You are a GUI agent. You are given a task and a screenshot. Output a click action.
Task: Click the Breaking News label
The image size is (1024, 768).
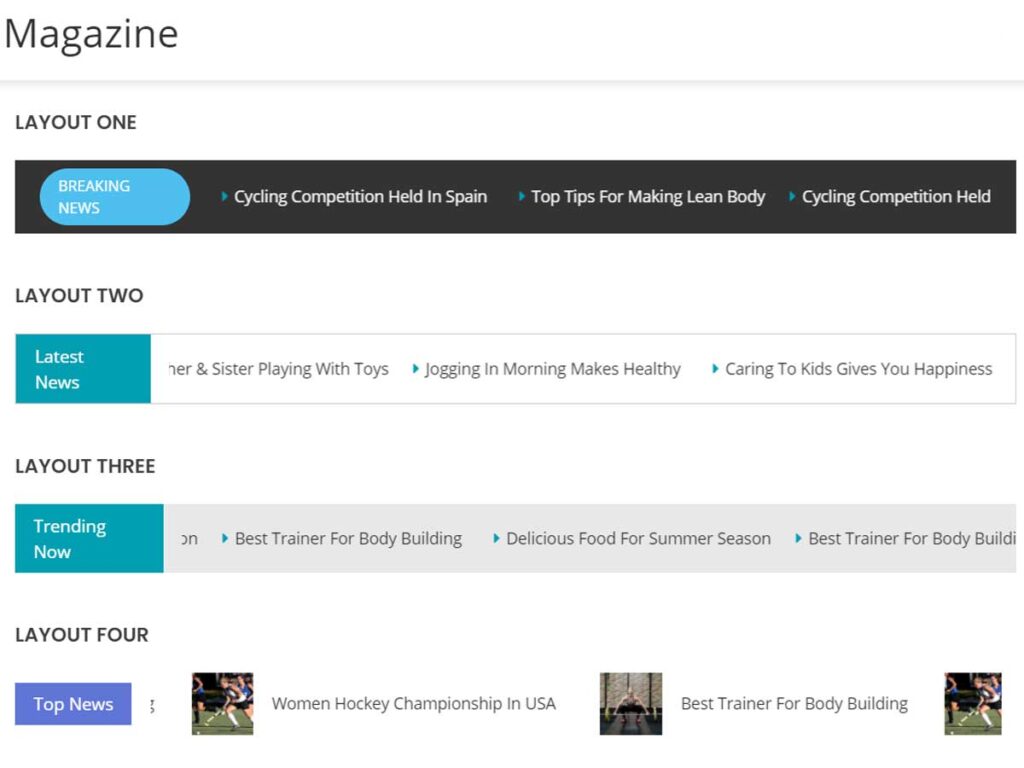[114, 197]
